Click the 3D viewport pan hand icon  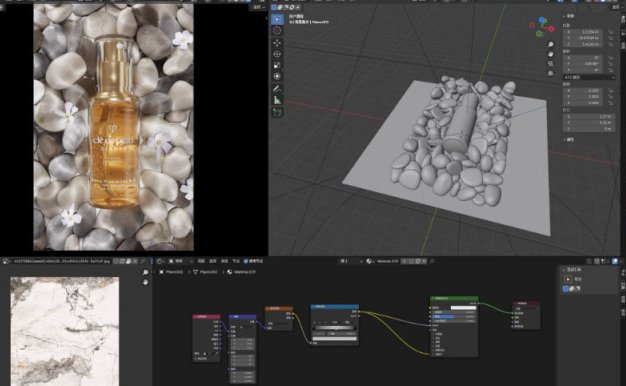coord(551,54)
